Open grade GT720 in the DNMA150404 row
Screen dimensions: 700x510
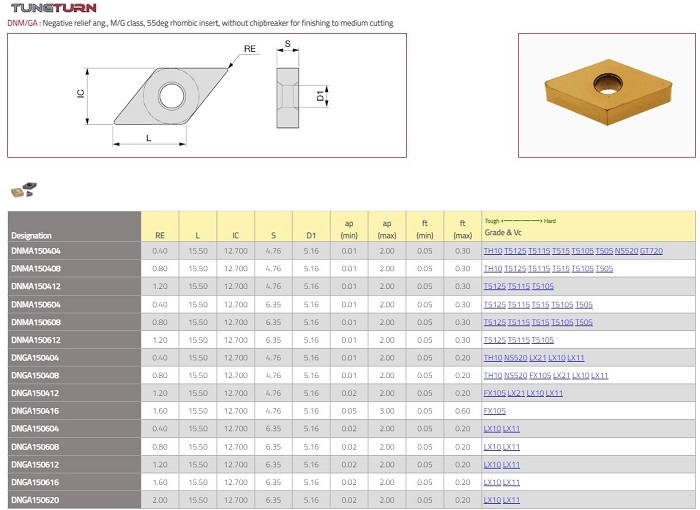point(651,251)
